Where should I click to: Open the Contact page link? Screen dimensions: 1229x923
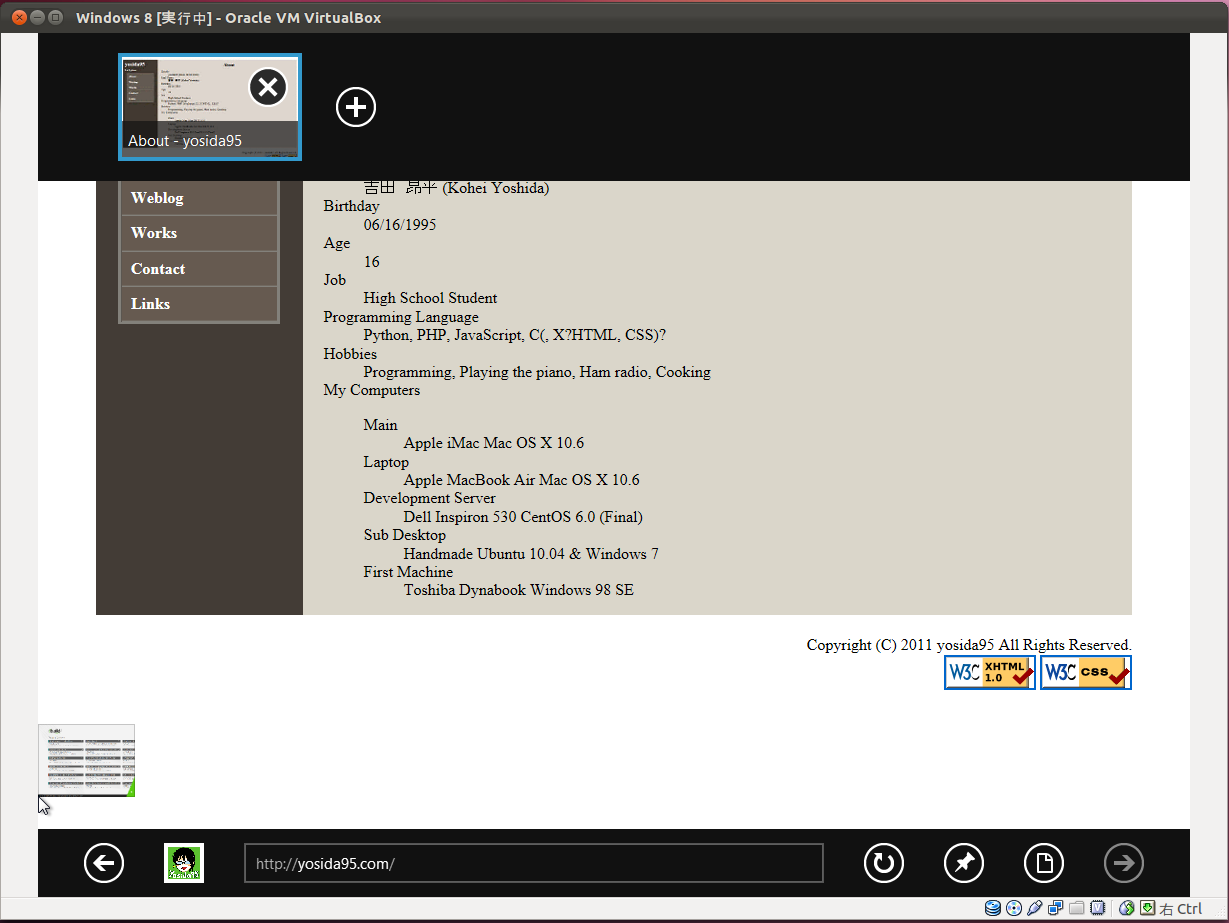158,269
